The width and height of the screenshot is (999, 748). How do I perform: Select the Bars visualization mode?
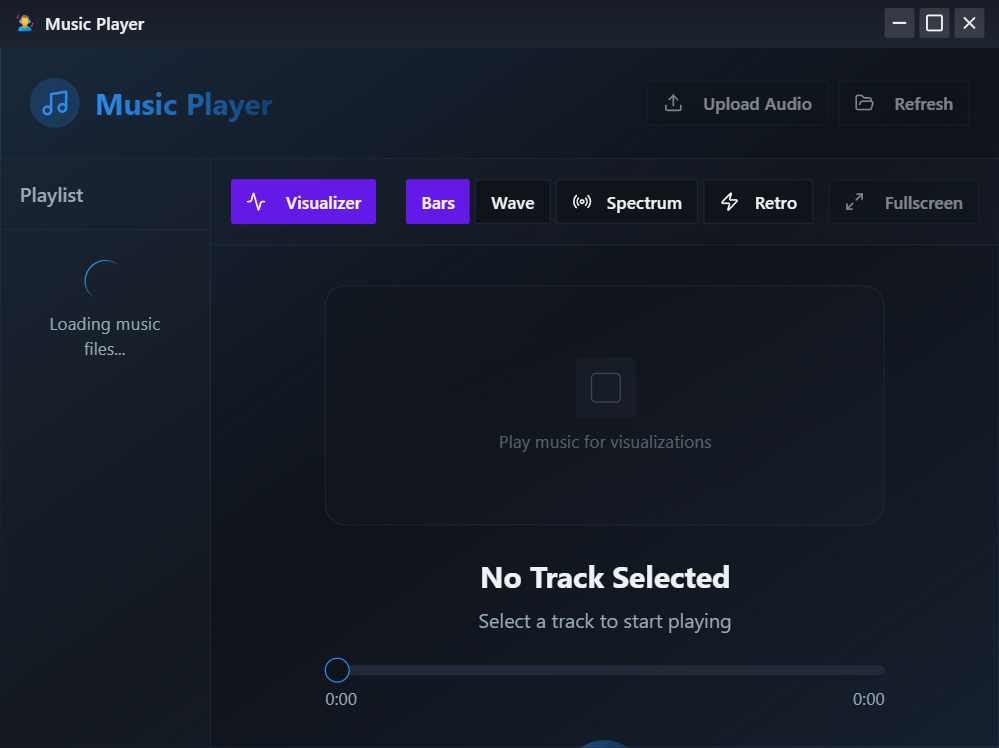tap(438, 202)
